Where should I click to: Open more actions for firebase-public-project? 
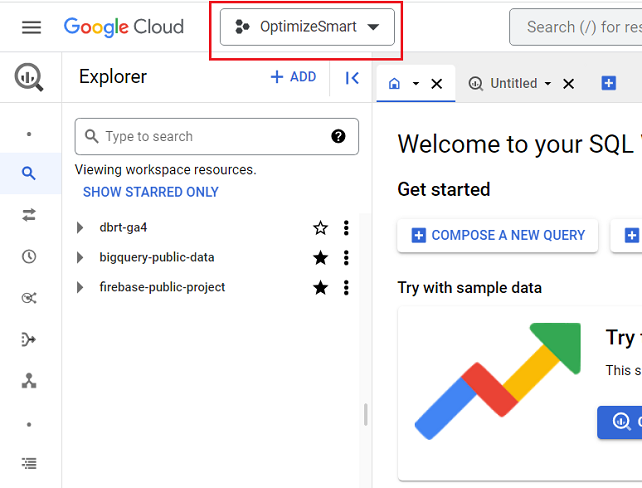(346, 288)
